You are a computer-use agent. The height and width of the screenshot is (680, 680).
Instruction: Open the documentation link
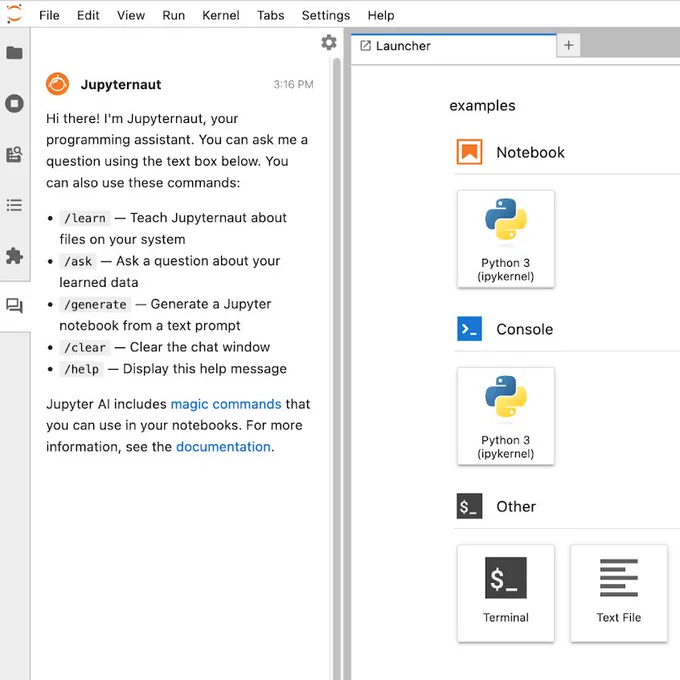tap(223, 447)
